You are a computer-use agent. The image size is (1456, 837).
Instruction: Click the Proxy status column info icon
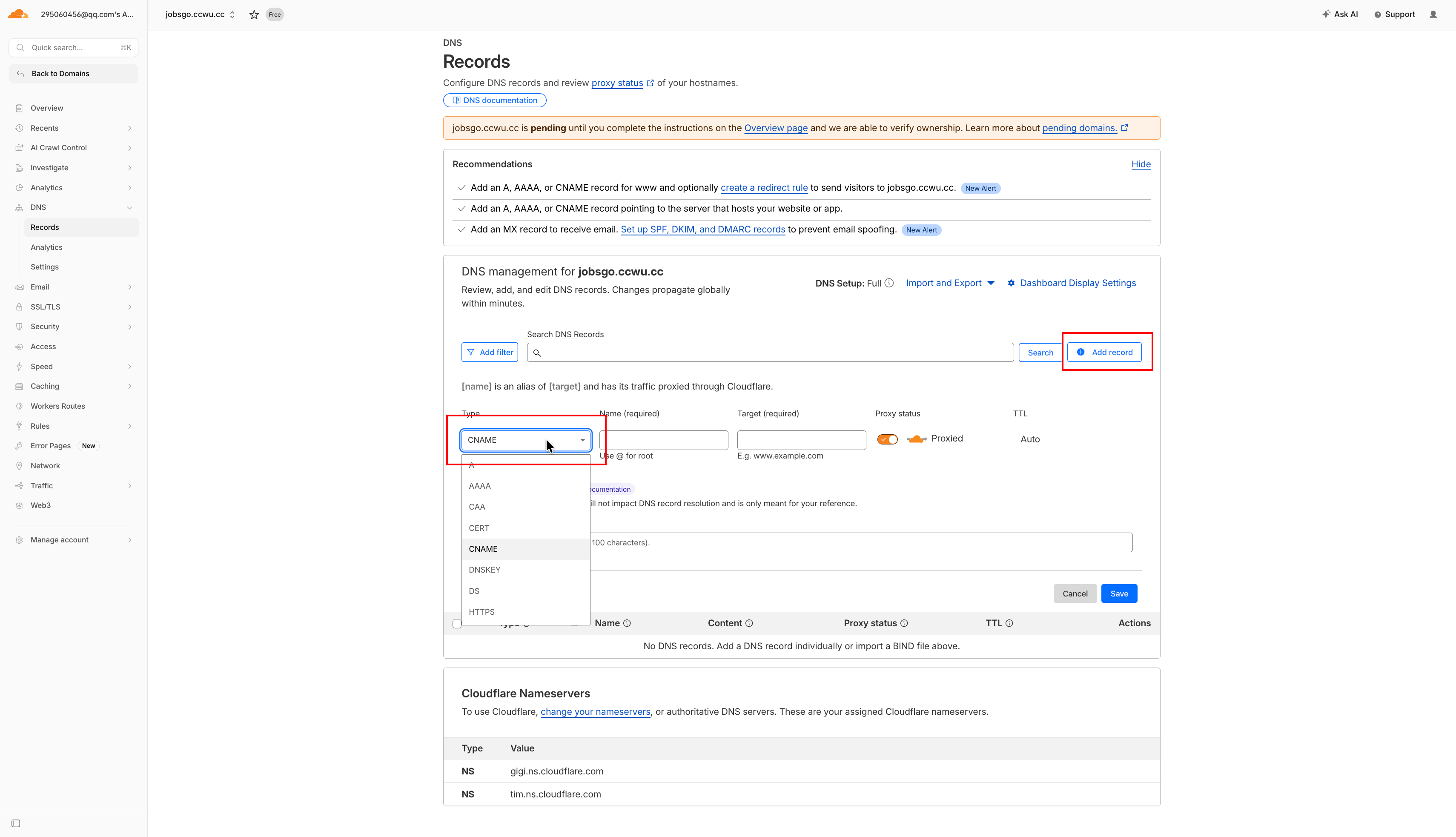pyautogui.click(x=904, y=623)
